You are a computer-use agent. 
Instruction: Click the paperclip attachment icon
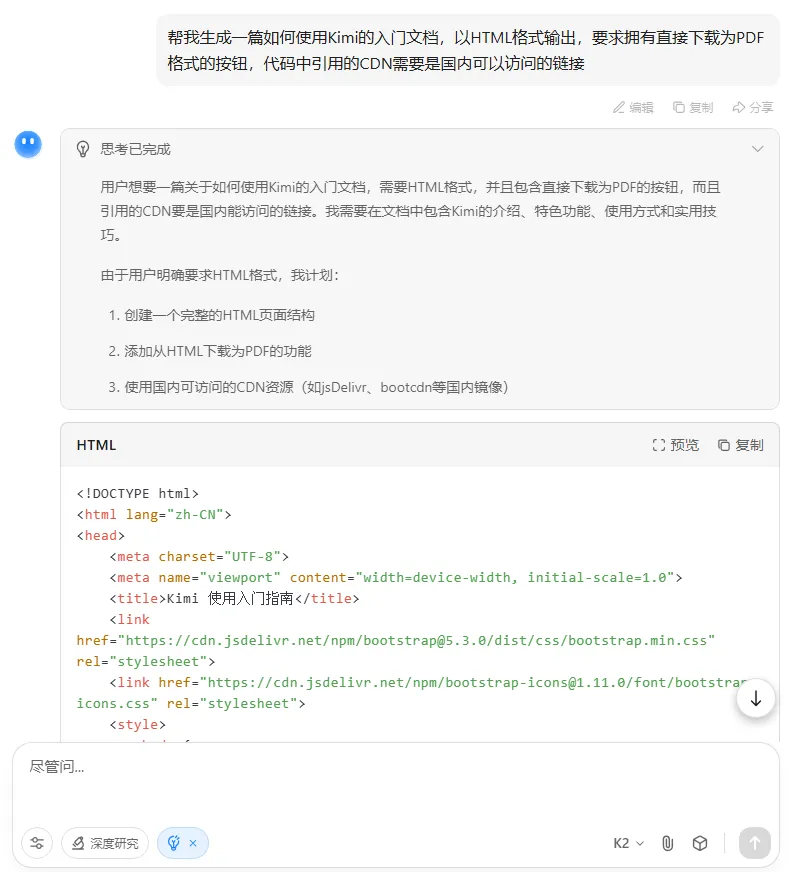668,843
